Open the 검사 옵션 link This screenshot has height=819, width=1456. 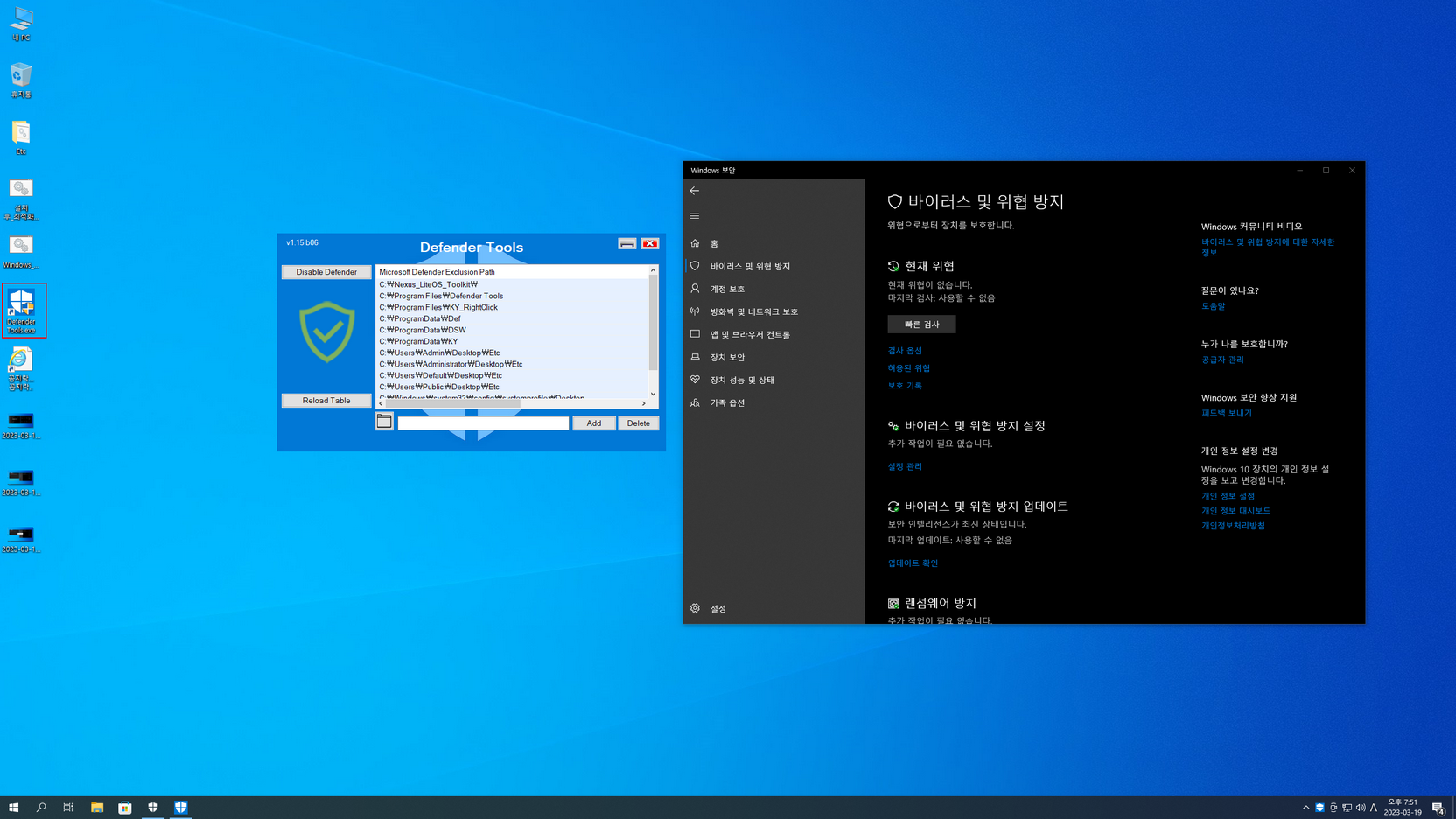coord(905,351)
